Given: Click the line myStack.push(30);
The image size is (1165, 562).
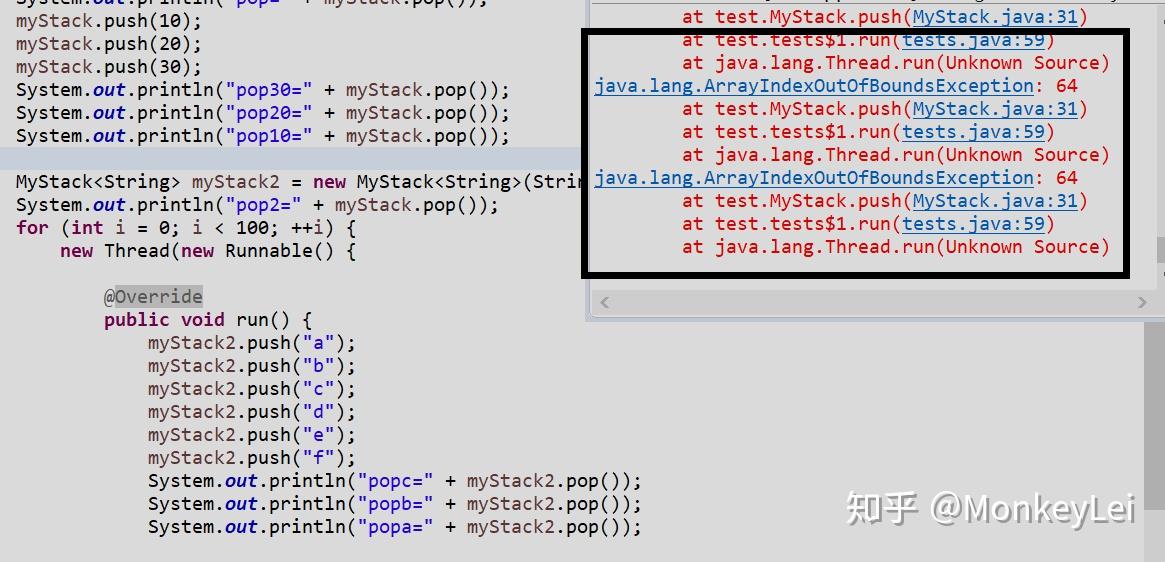Looking at the screenshot, I should coord(108,67).
